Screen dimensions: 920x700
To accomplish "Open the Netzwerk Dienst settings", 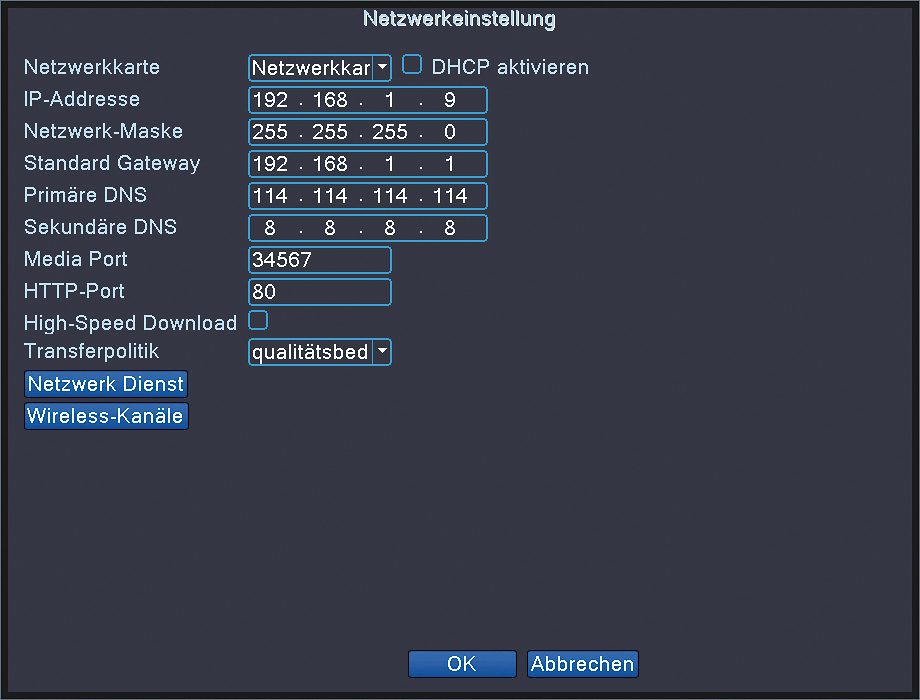I will (x=106, y=384).
